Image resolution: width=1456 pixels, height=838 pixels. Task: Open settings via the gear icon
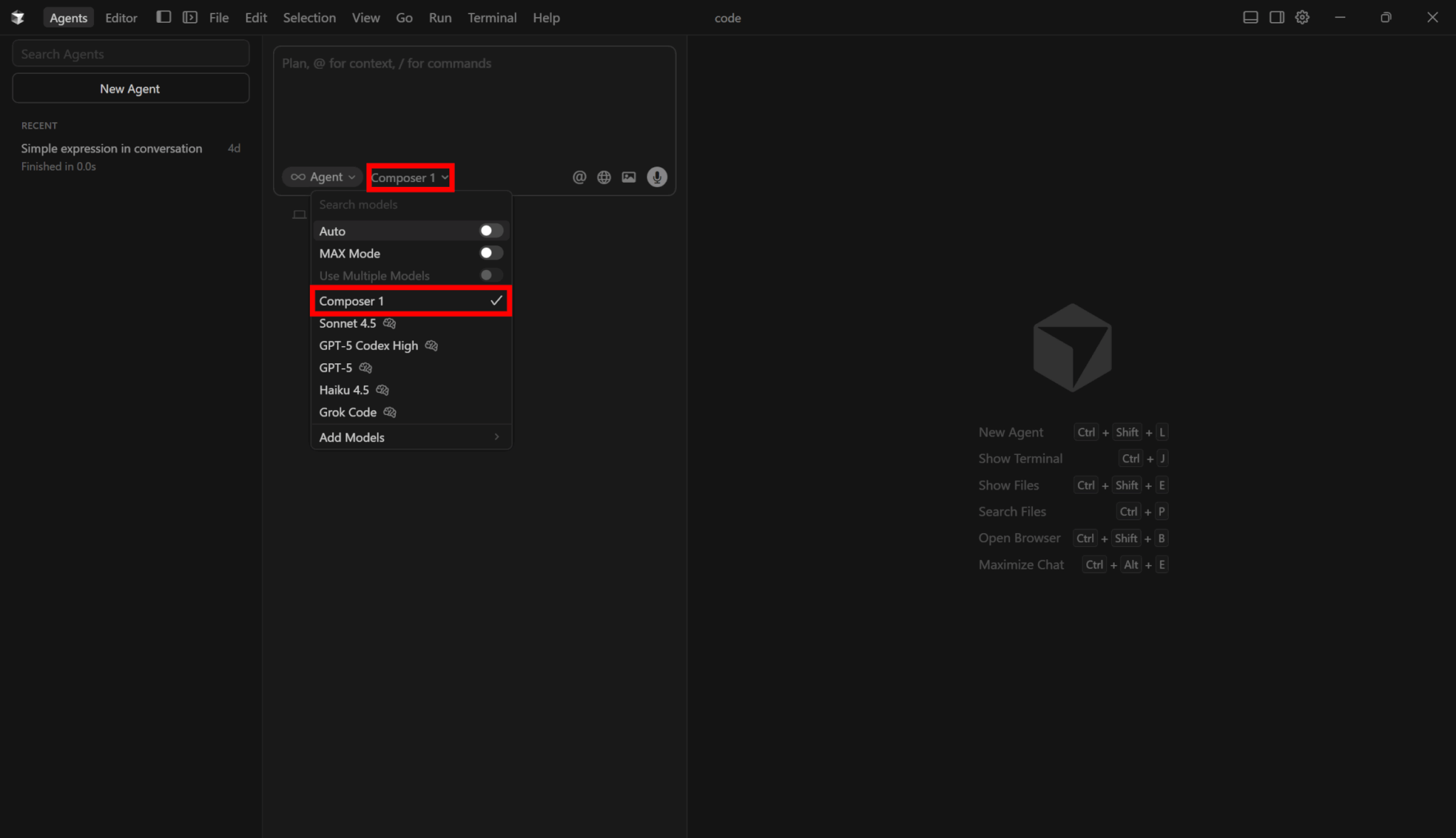pos(1302,17)
